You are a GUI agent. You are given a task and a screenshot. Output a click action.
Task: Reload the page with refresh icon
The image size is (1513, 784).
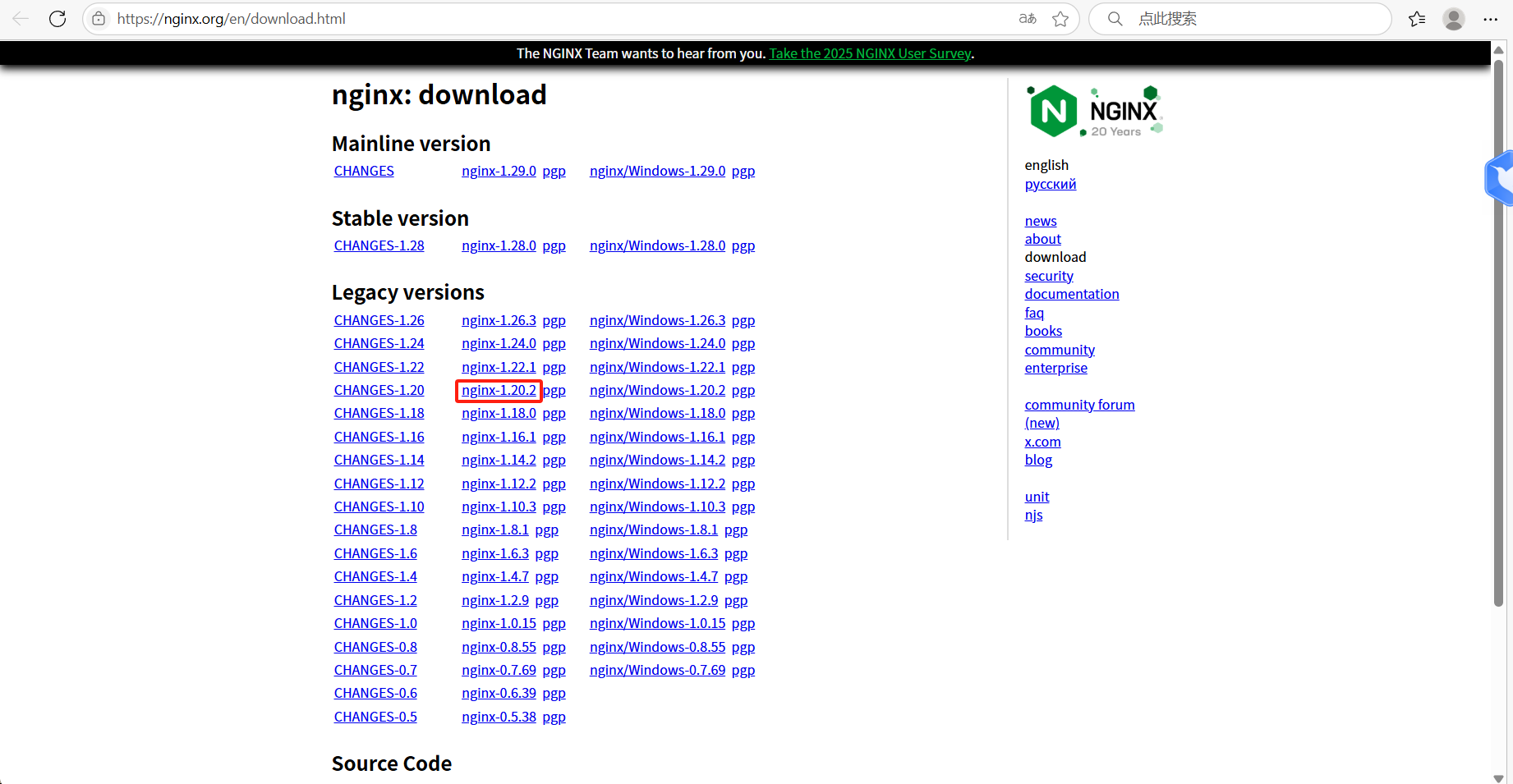57,18
